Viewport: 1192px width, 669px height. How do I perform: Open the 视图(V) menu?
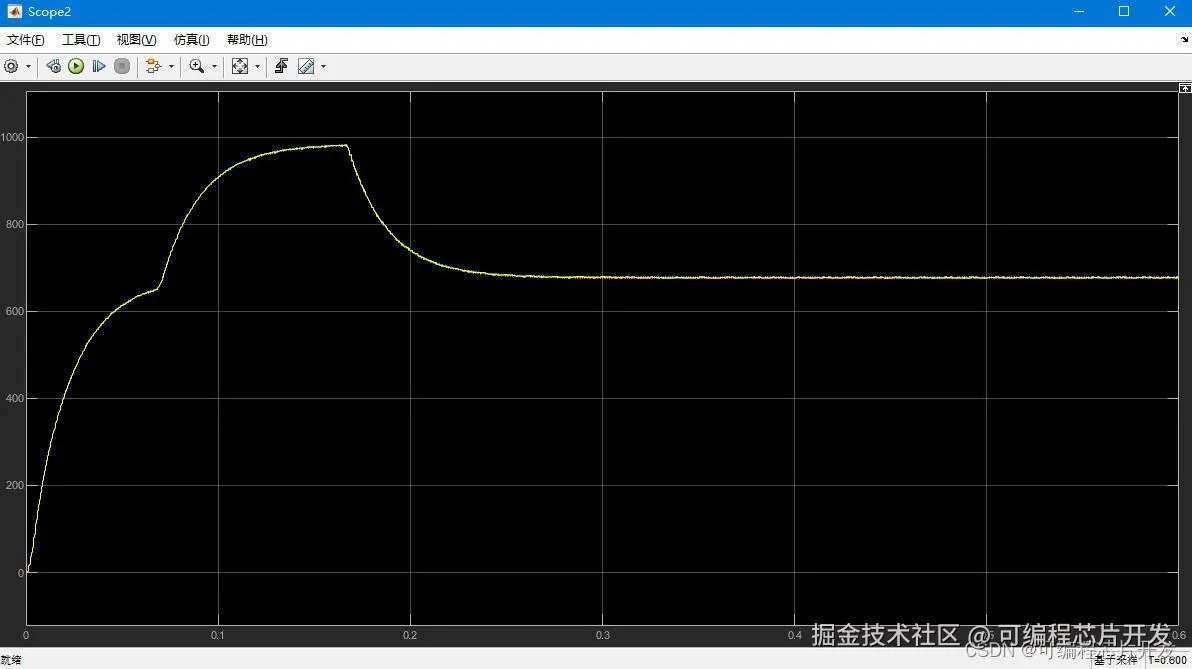136,40
